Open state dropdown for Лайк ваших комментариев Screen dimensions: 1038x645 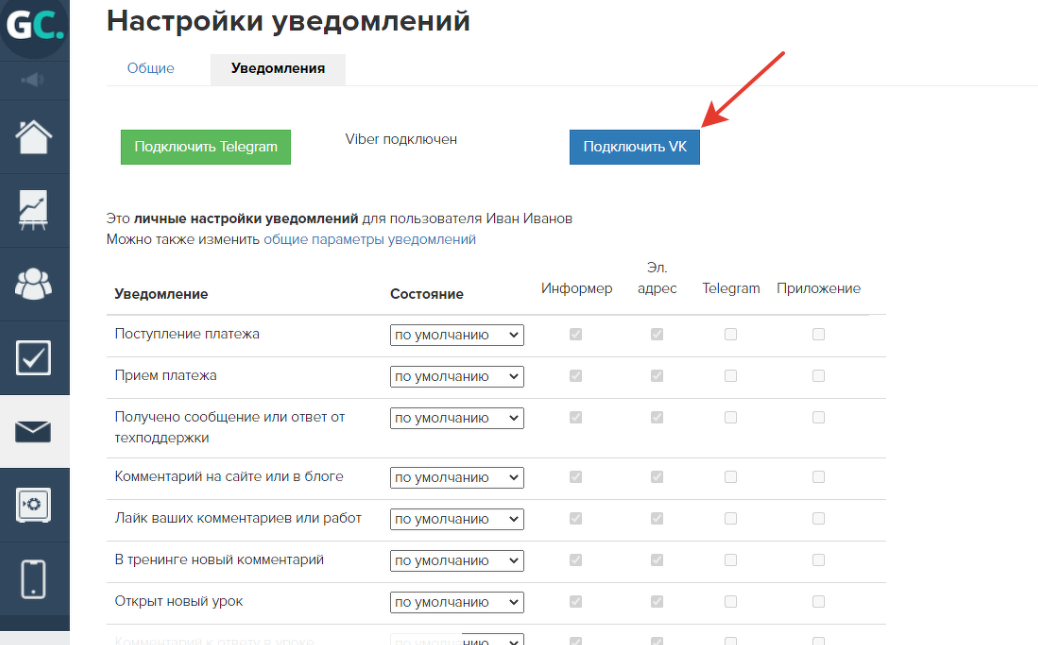click(457, 519)
